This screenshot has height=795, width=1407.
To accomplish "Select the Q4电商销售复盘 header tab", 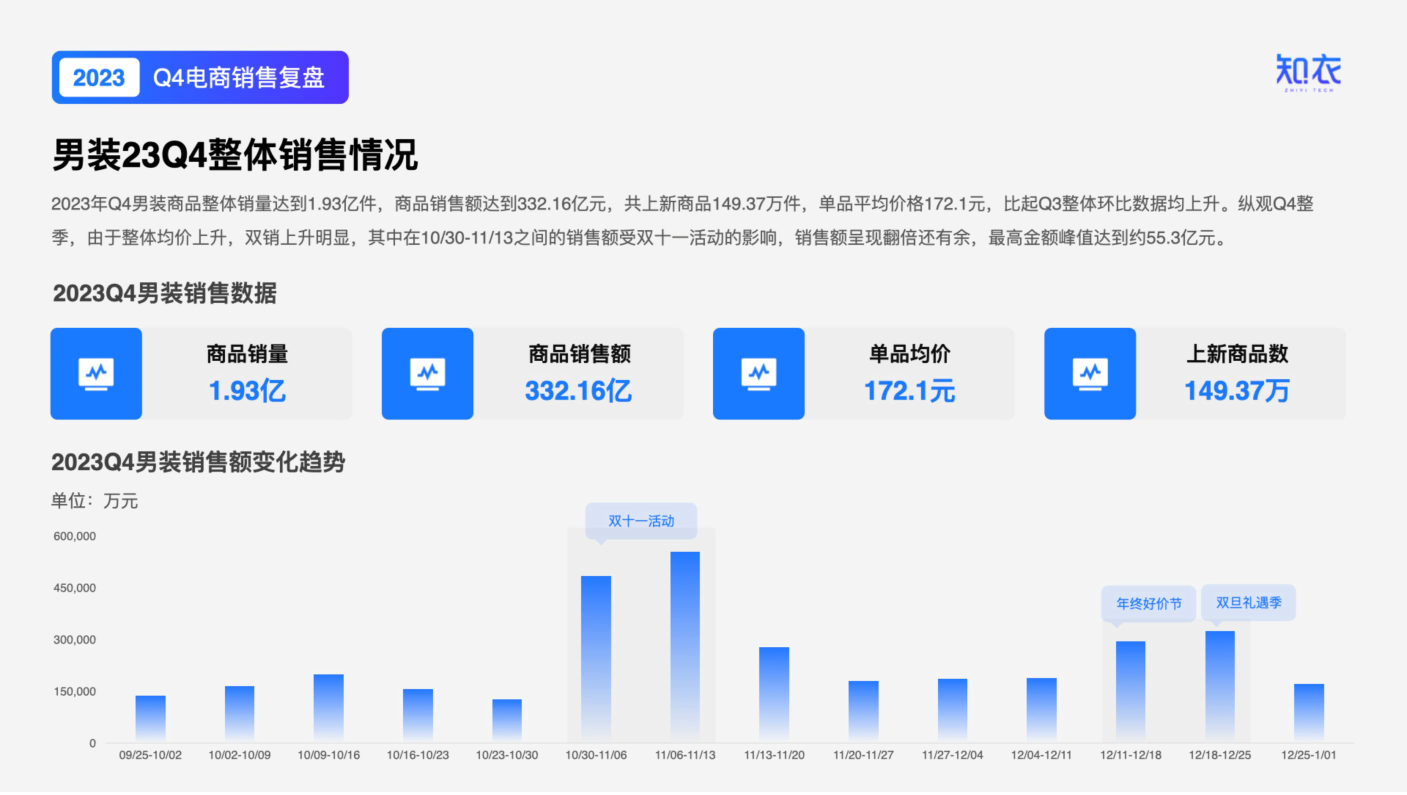I will coord(238,77).
